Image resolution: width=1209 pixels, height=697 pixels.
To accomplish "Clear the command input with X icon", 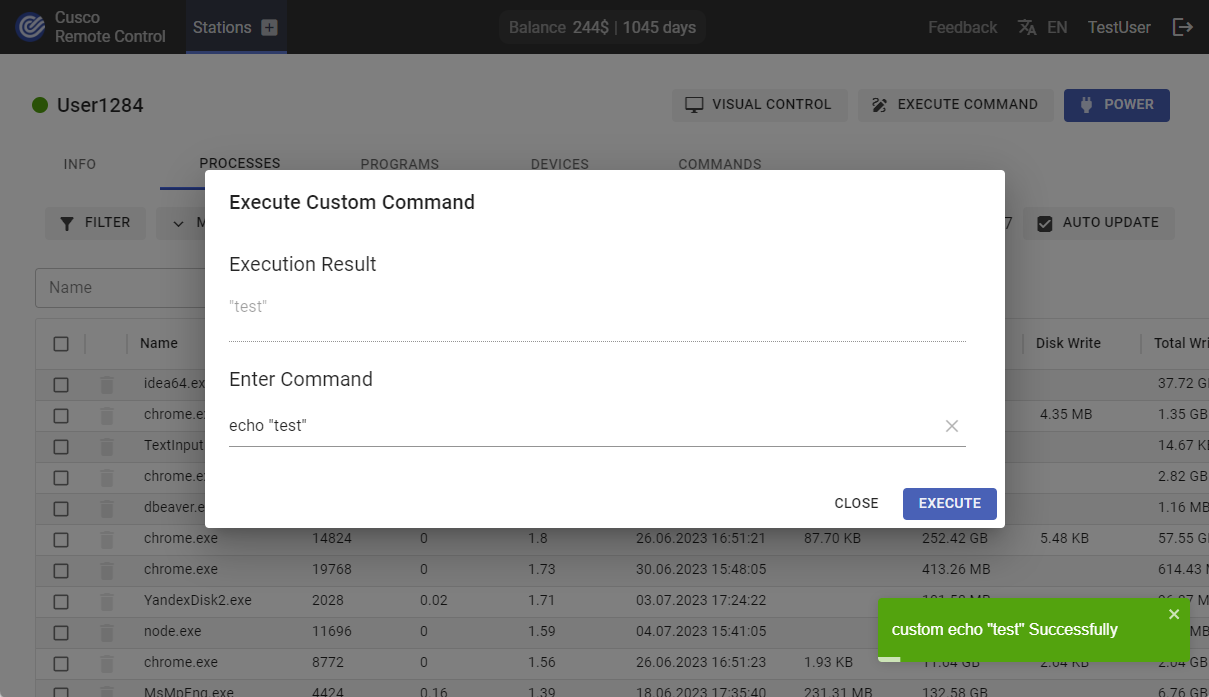I will [952, 426].
